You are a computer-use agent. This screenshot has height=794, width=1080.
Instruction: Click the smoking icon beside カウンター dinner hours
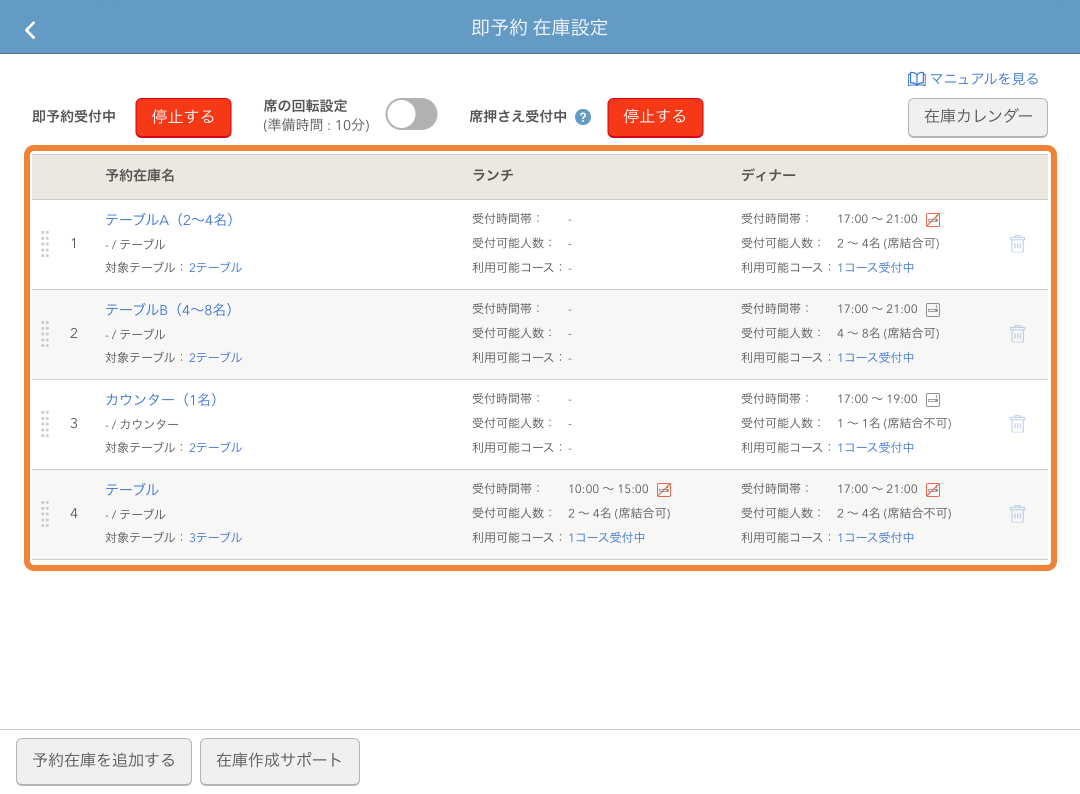(934, 398)
